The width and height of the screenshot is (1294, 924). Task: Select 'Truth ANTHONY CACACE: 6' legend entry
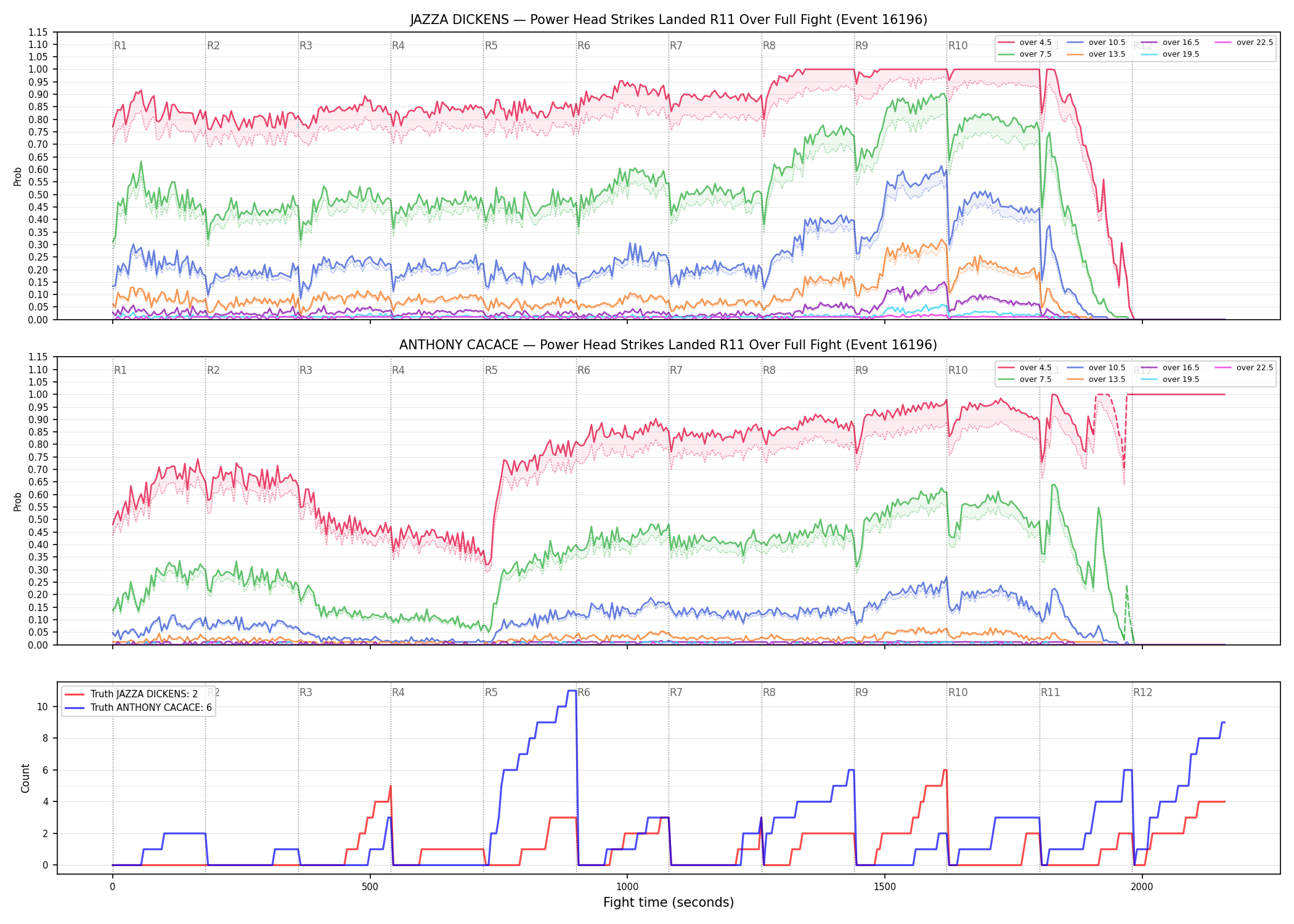(x=151, y=708)
